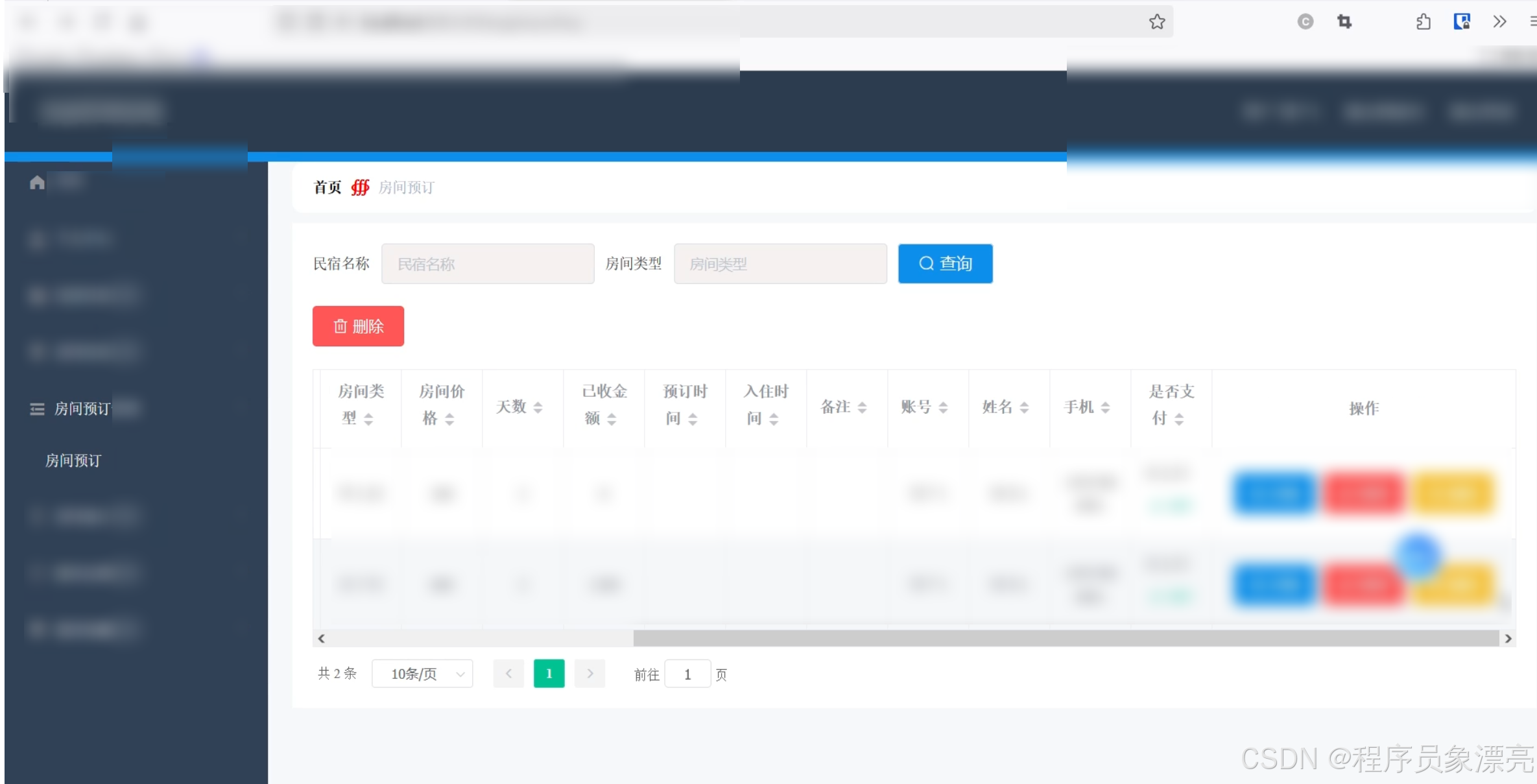Sort by 账号 column arrows

943,407
